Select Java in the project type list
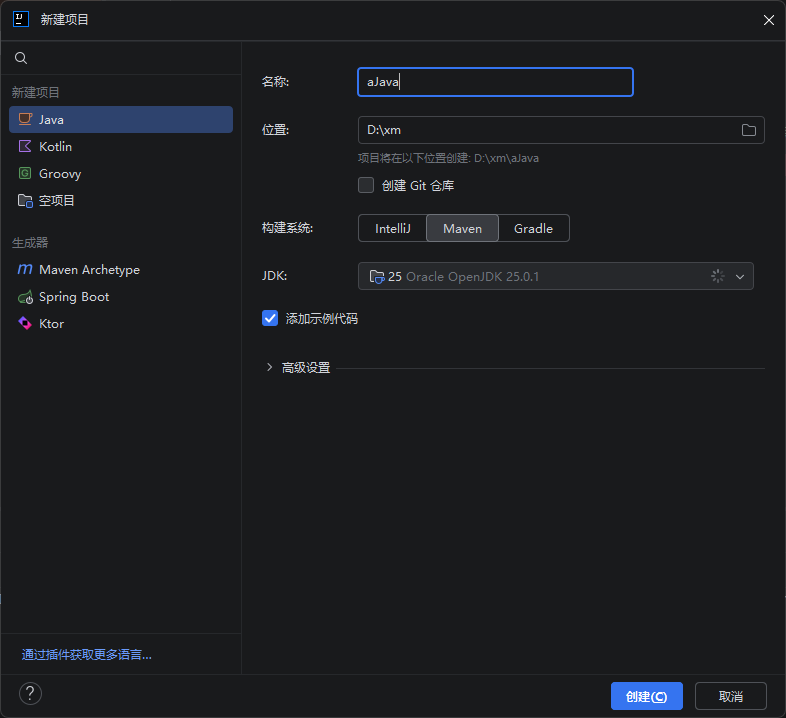 coord(121,119)
